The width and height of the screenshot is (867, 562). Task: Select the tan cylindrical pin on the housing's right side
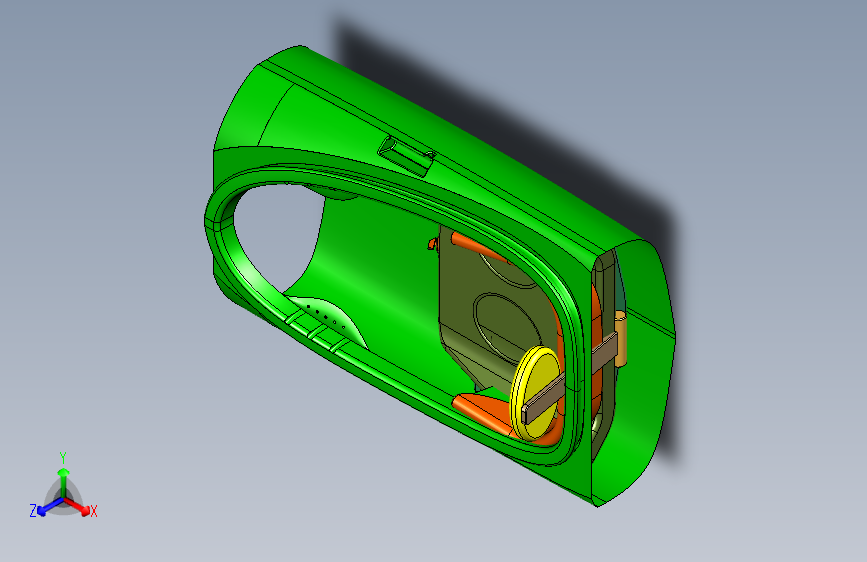pos(621,339)
